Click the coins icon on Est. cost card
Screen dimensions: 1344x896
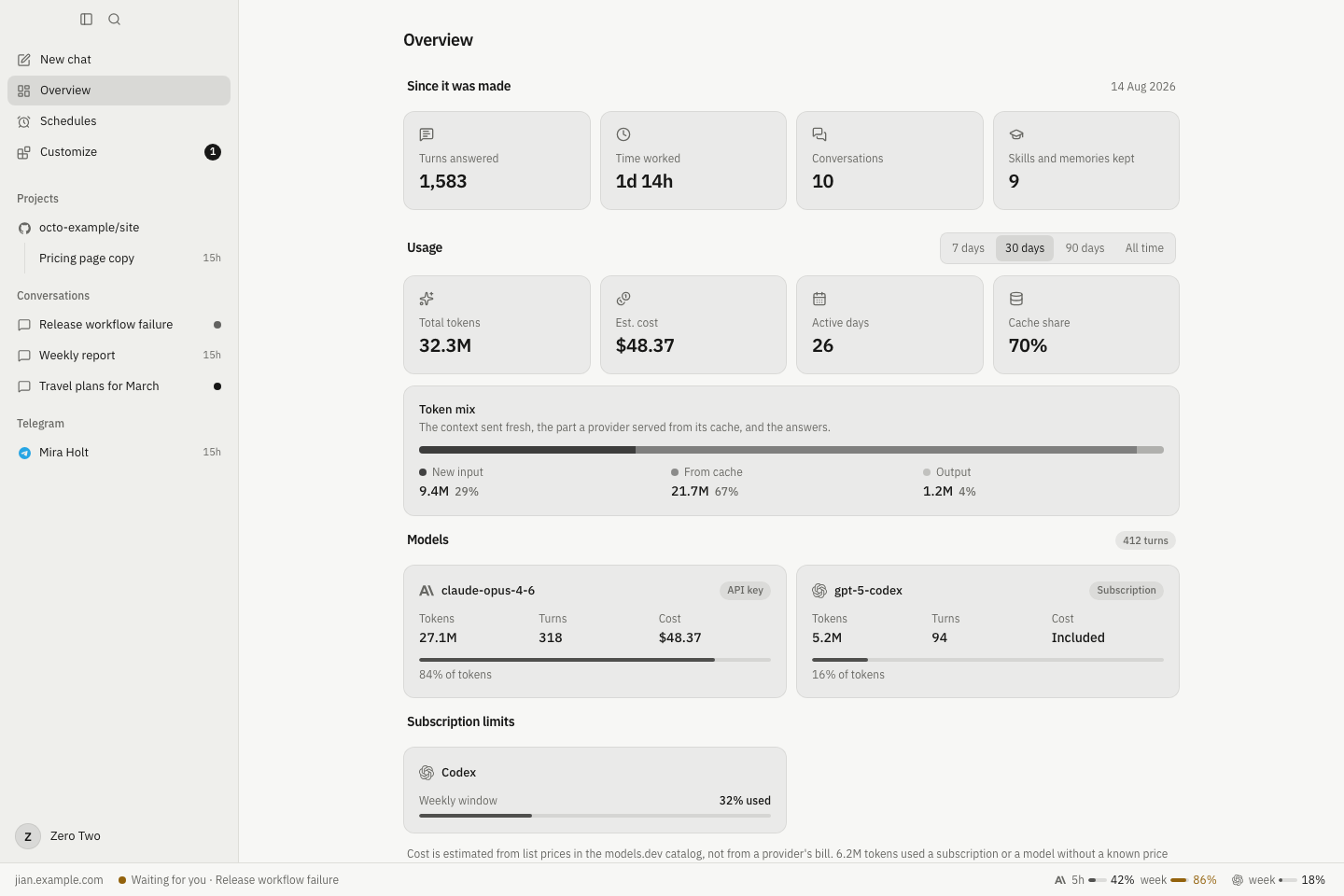click(x=623, y=299)
